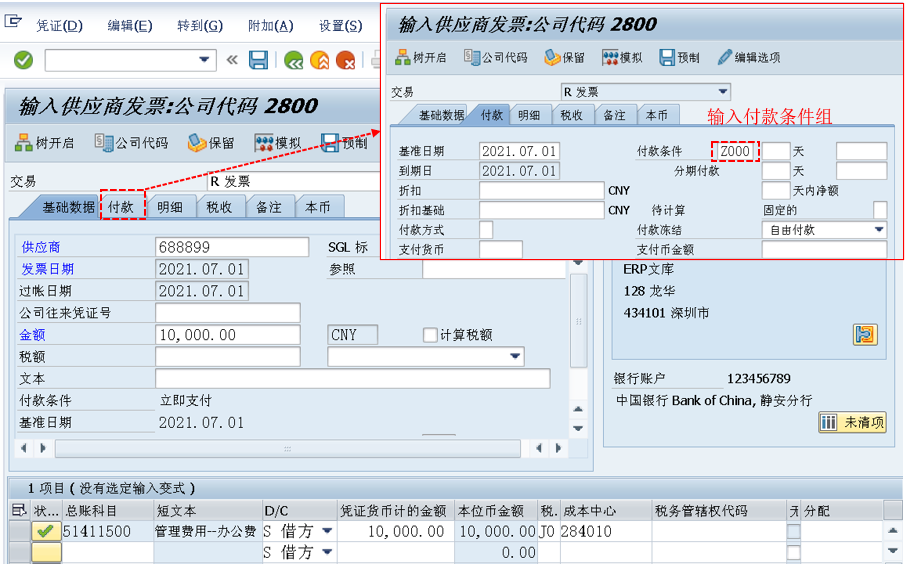Click the vendor address detail icon below 深圳市

pos(865,335)
